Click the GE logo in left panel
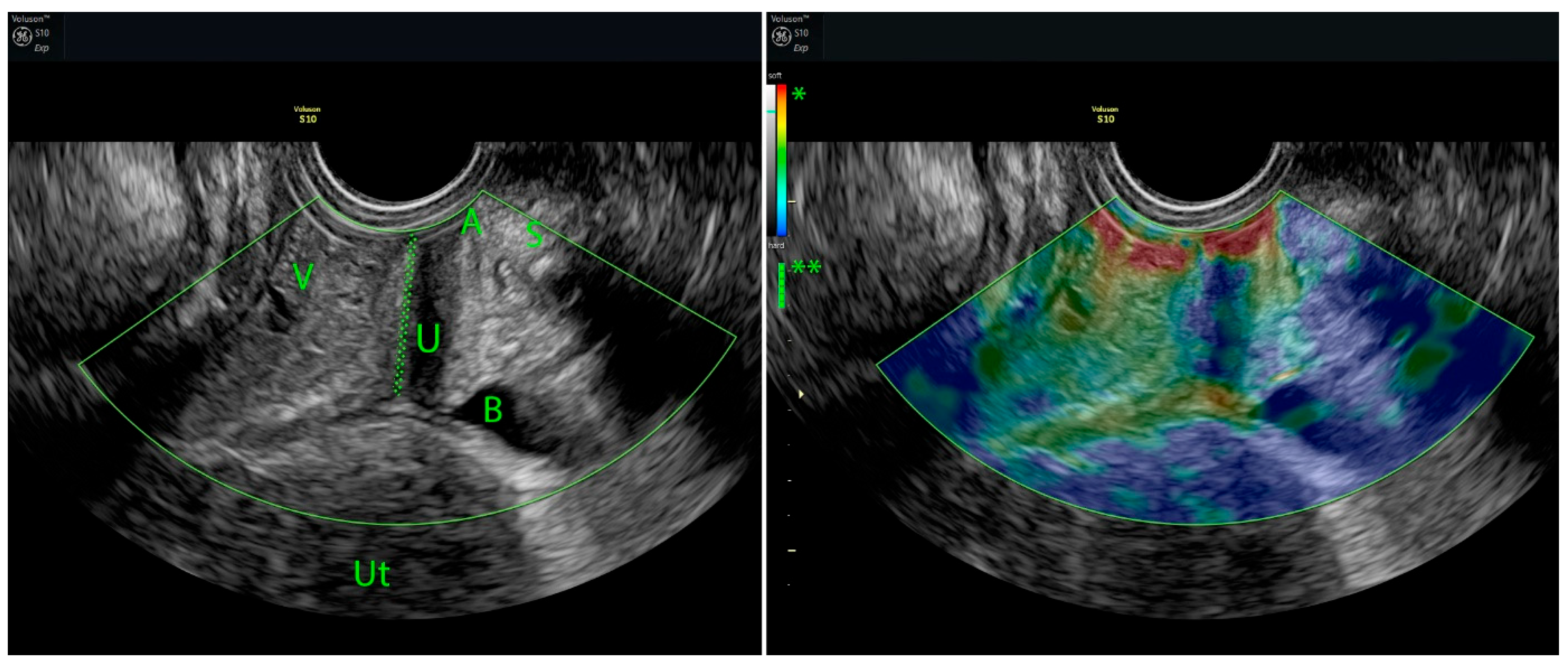 [x=22, y=37]
